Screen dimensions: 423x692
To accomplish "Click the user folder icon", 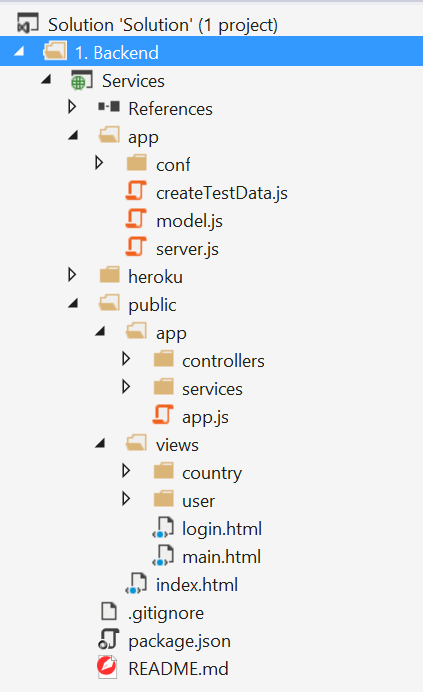I will pyautogui.click(x=164, y=499).
